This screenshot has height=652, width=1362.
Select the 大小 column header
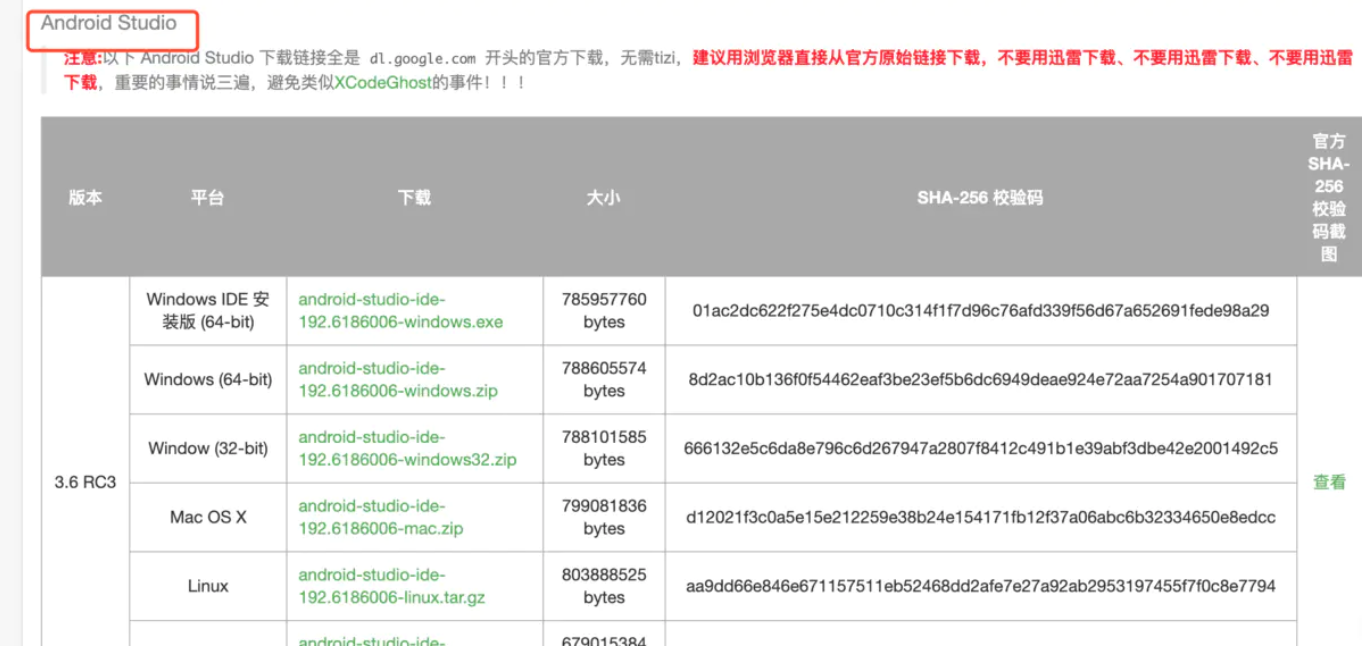603,198
